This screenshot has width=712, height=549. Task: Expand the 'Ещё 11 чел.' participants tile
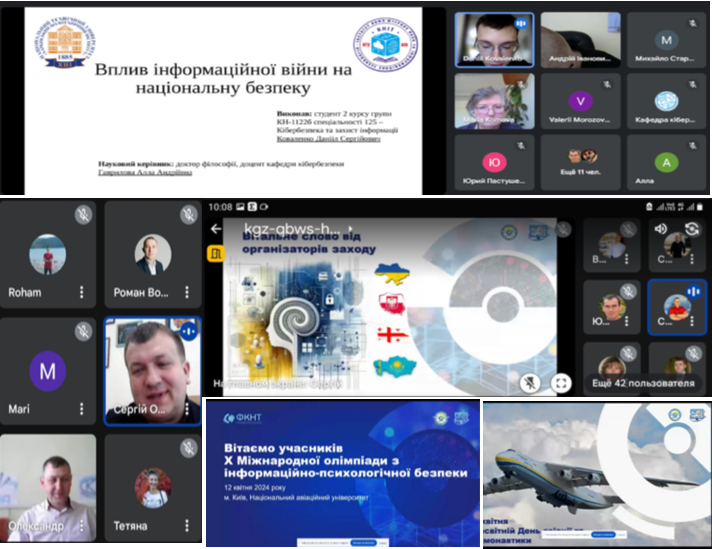coord(580,163)
